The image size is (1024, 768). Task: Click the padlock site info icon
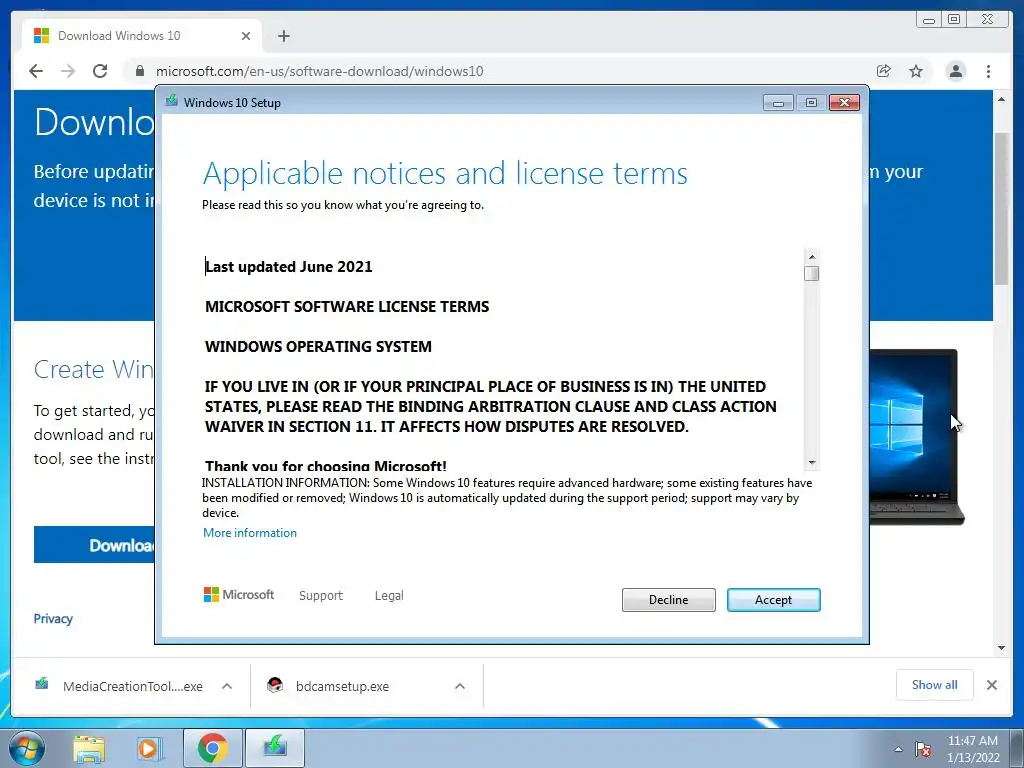coord(139,71)
